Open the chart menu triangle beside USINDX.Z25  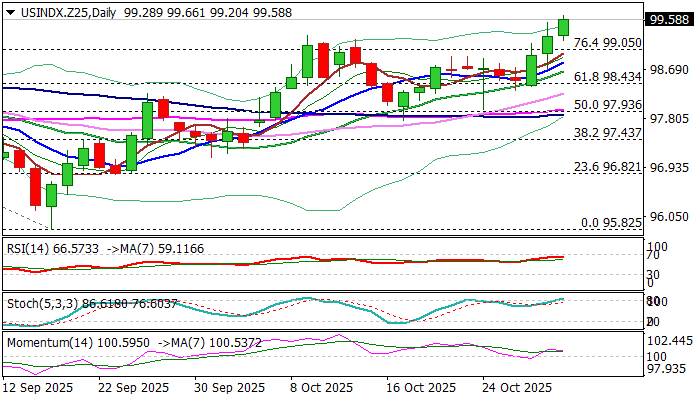(x=11, y=13)
